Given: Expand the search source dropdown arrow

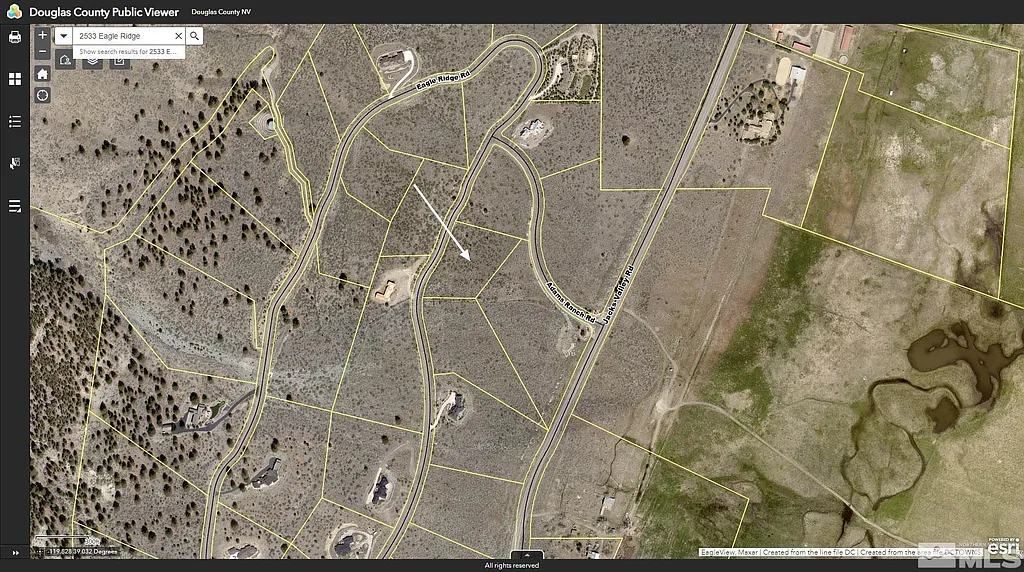Looking at the screenshot, I should pyautogui.click(x=65, y=36).
